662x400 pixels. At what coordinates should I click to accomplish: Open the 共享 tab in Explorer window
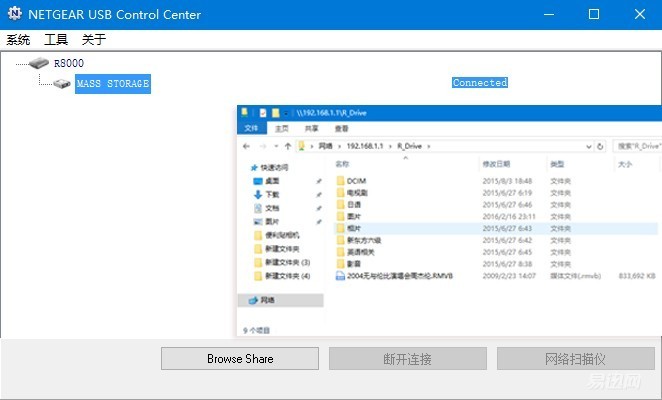(312, 128)
